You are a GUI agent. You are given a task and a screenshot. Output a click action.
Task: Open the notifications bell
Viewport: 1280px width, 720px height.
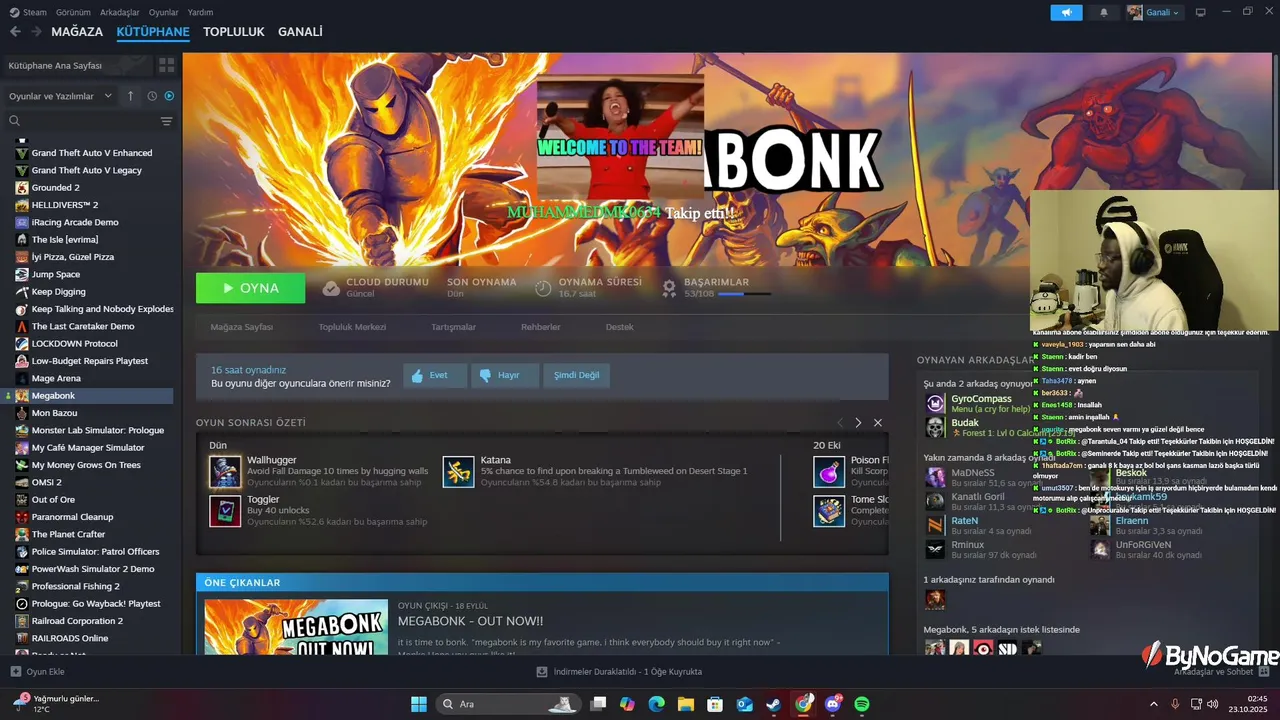tap(1104, 12)
